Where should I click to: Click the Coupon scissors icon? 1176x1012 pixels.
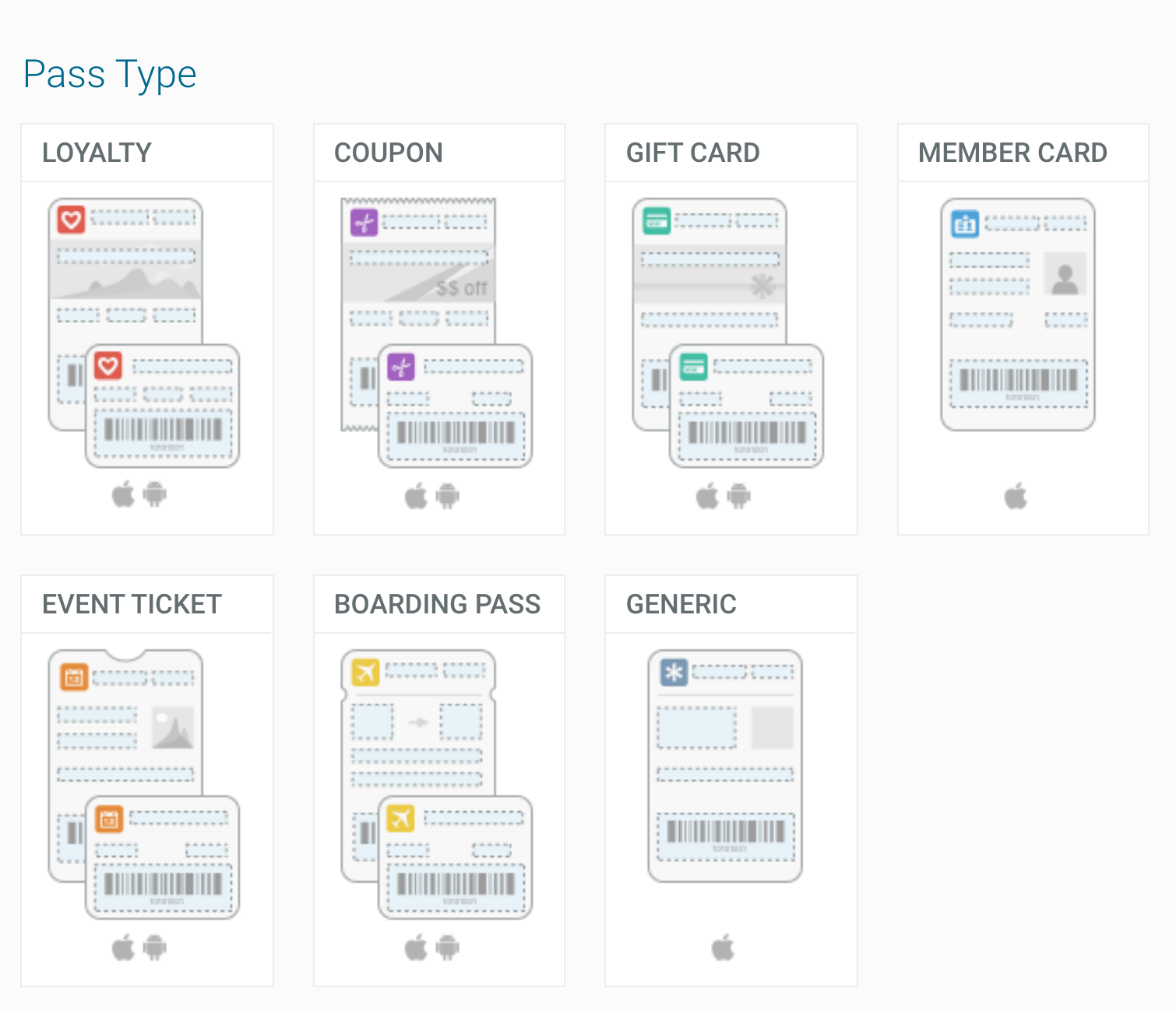[363, 222]
